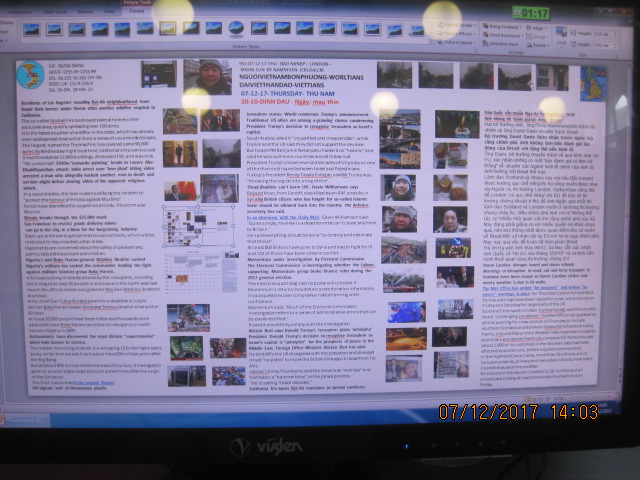
Task: Open the Group dropdown
Action: (536, 36)
